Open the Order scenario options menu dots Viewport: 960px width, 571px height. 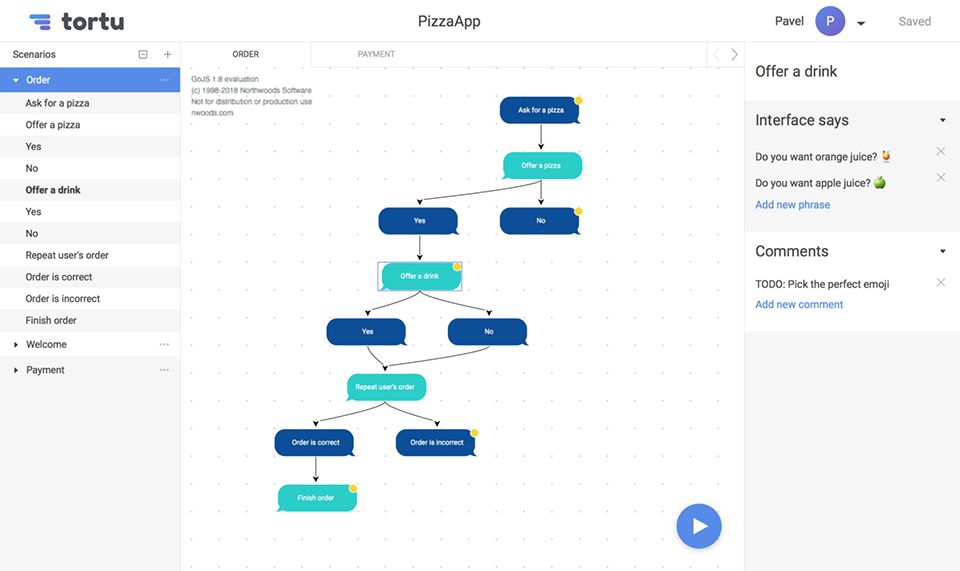coord(164,80)
